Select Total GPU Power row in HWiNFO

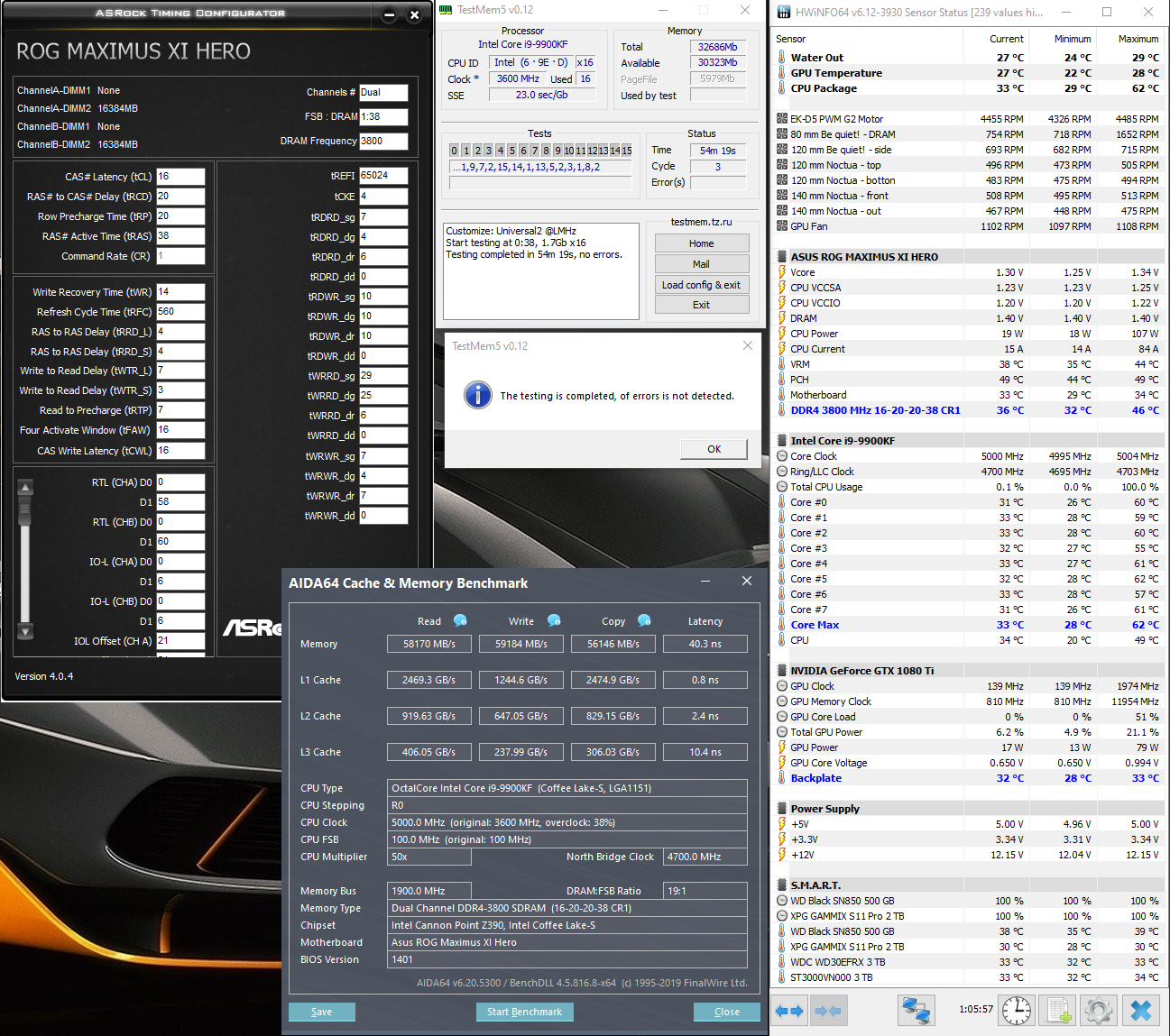(968, 732)
